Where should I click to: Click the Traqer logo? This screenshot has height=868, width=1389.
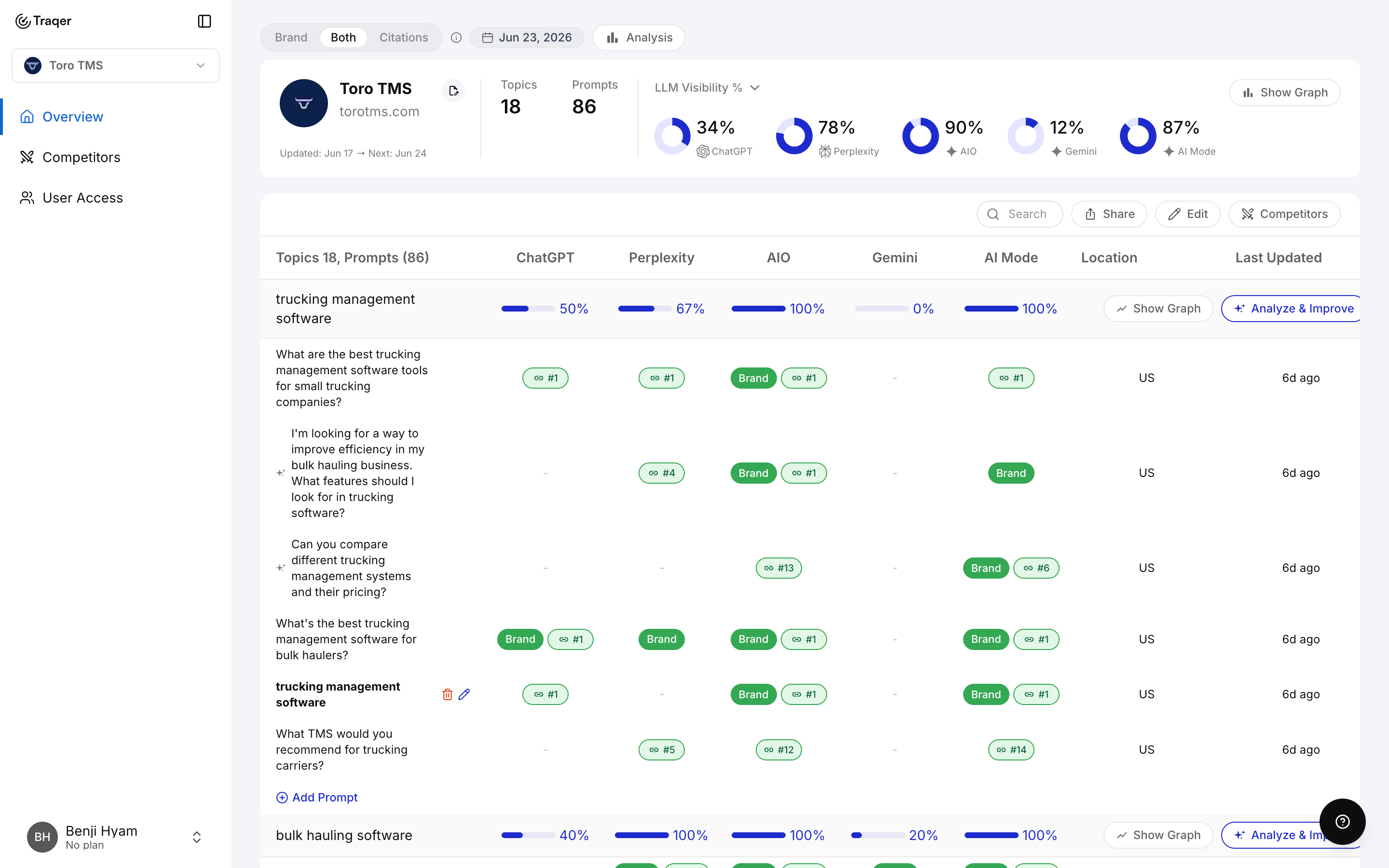pos(43,21)
